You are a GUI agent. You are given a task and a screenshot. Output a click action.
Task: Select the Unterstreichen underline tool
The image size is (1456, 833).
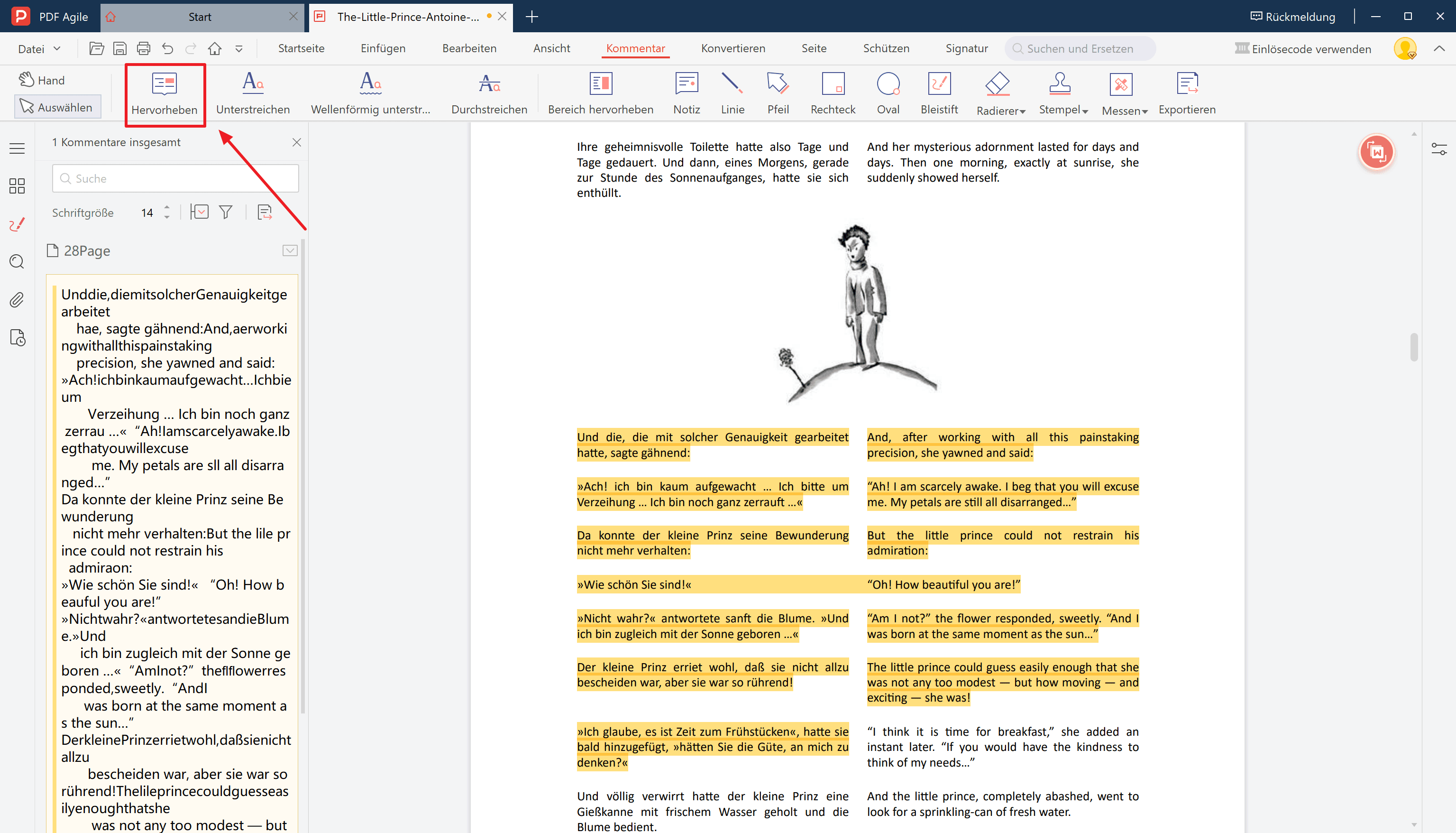253,93
